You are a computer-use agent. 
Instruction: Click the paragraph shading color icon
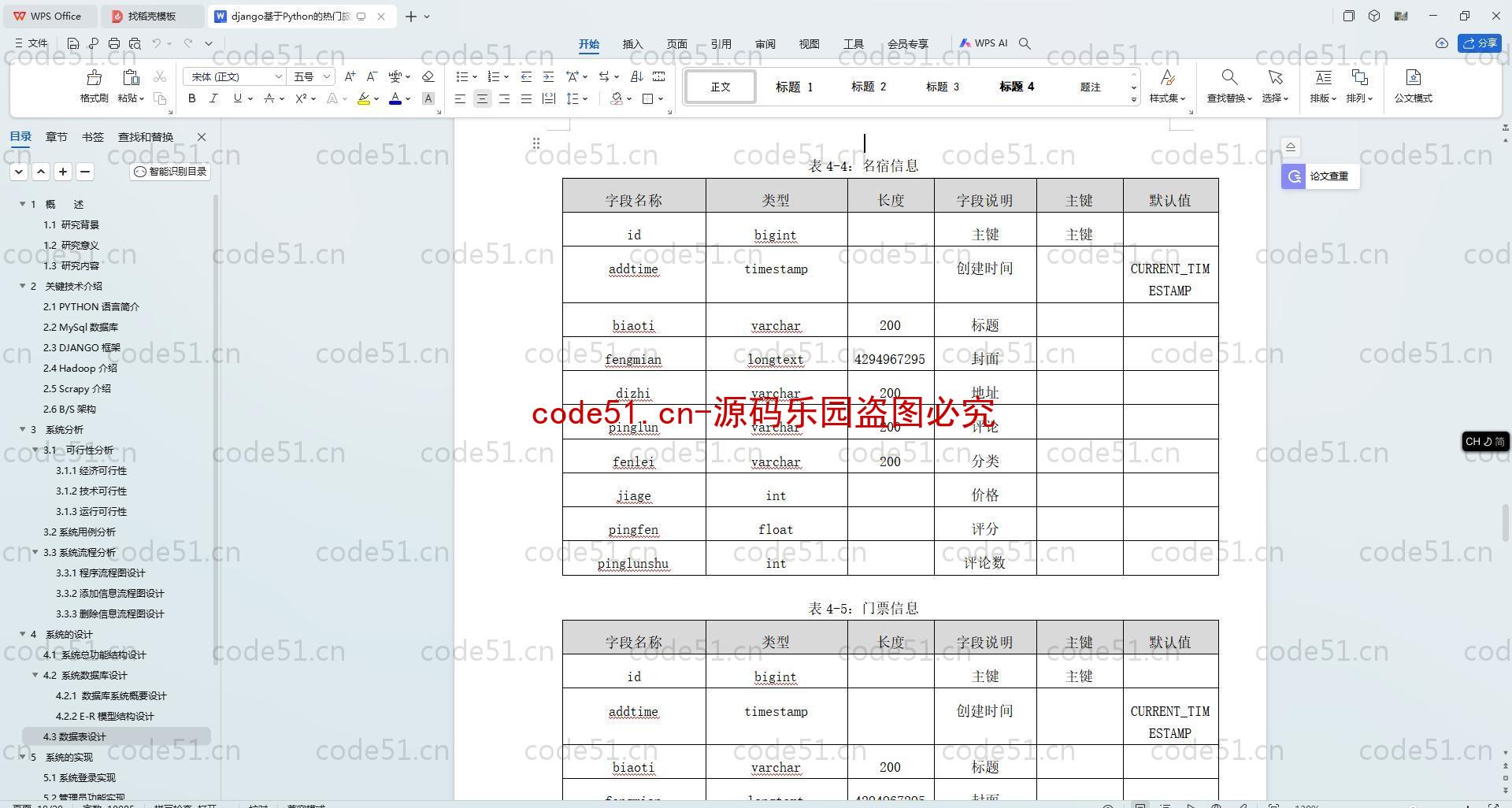point(617,98)
